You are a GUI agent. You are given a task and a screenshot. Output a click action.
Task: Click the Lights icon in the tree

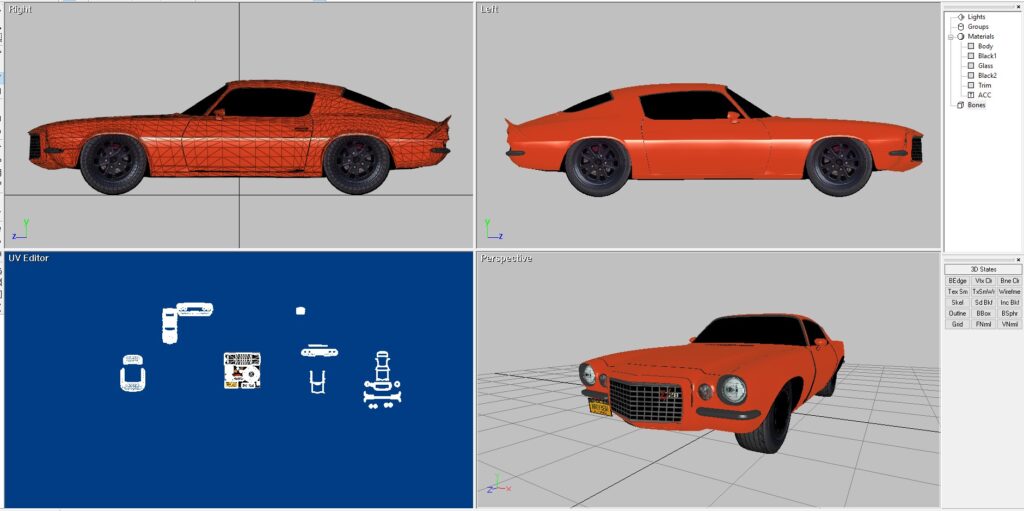[961, 17]
